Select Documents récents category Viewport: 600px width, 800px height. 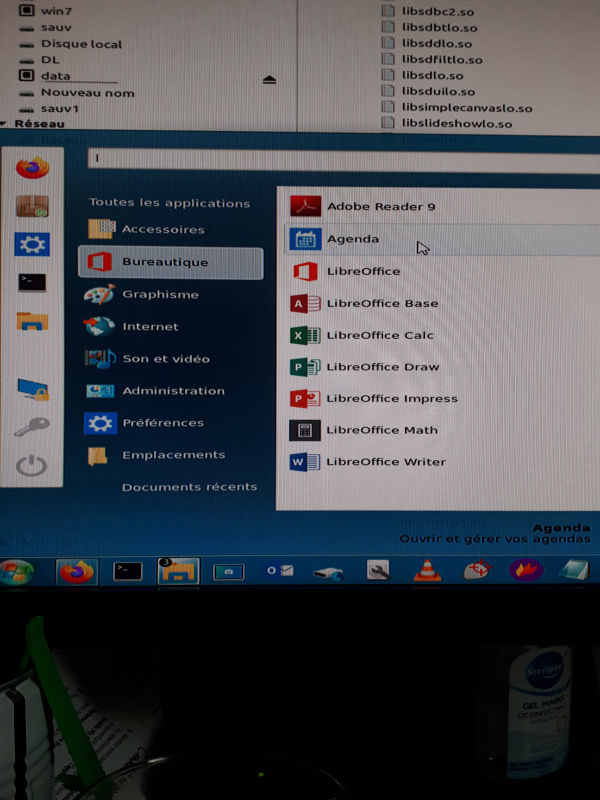pos(189,487)
